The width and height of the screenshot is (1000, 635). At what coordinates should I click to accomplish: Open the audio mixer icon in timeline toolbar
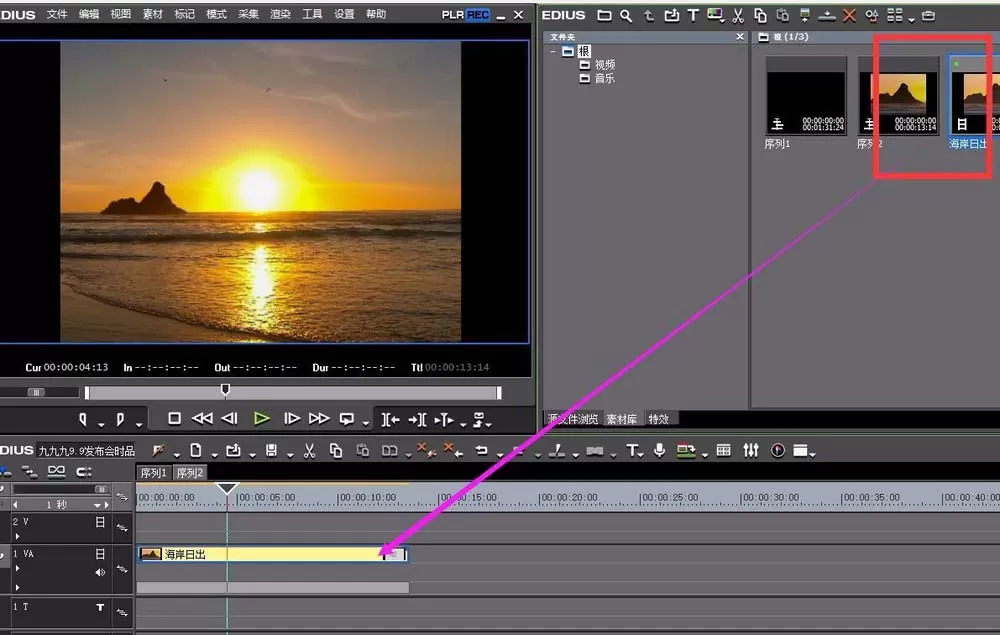pyautogui.click(x=751, y=450)
